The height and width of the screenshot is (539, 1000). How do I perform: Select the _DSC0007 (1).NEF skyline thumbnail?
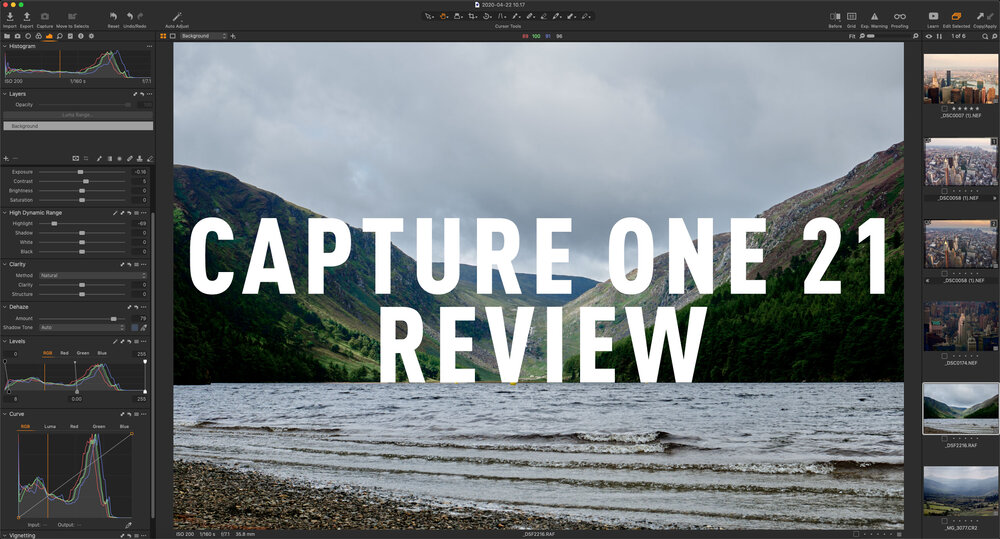(960, 79)
